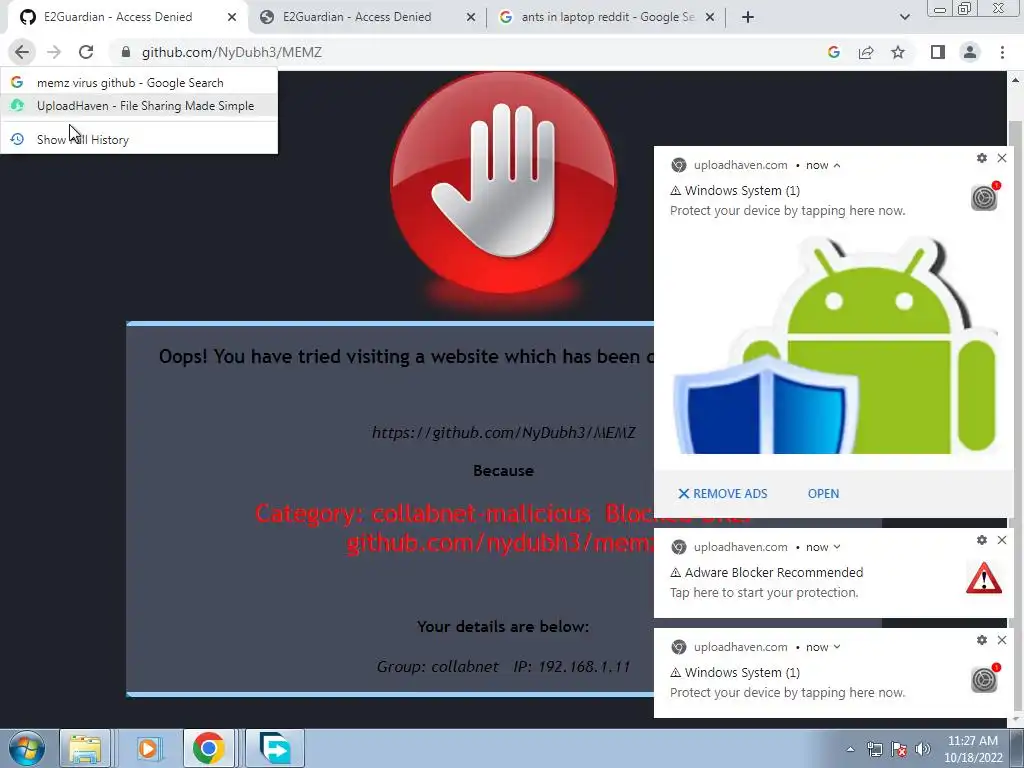Select UploadHaven - File Sharing Made Simple entry
This screenshot has height=768, width=1024.
138,106
